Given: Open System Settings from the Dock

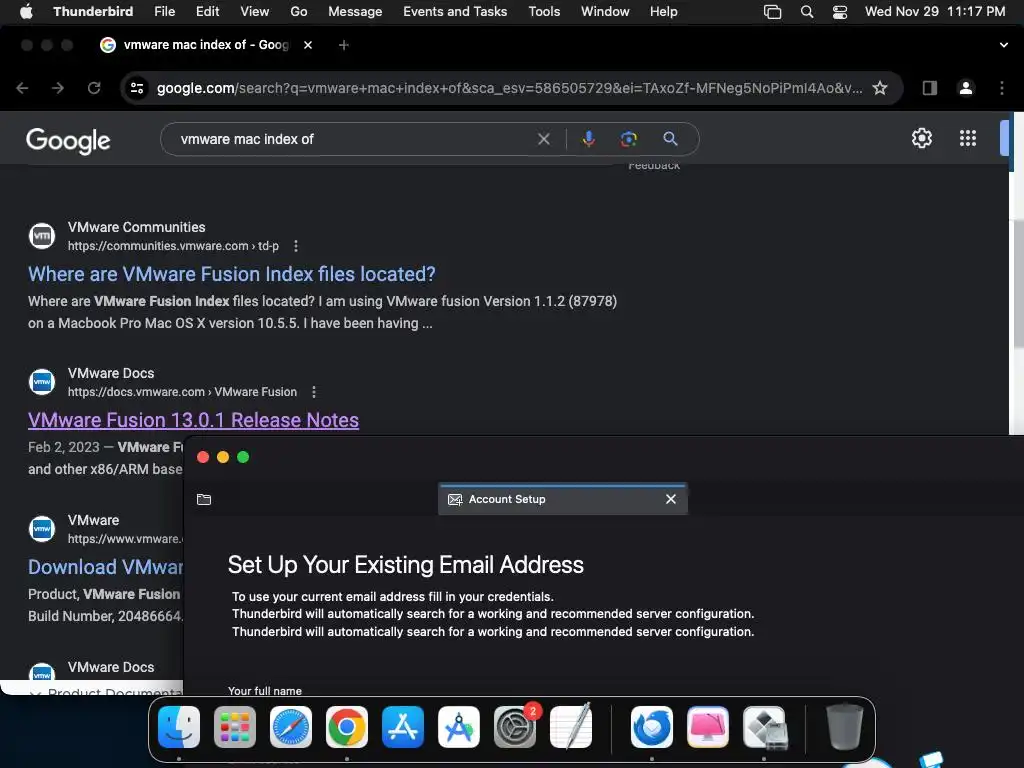Looking at the screenshot, I should point(515,727).
